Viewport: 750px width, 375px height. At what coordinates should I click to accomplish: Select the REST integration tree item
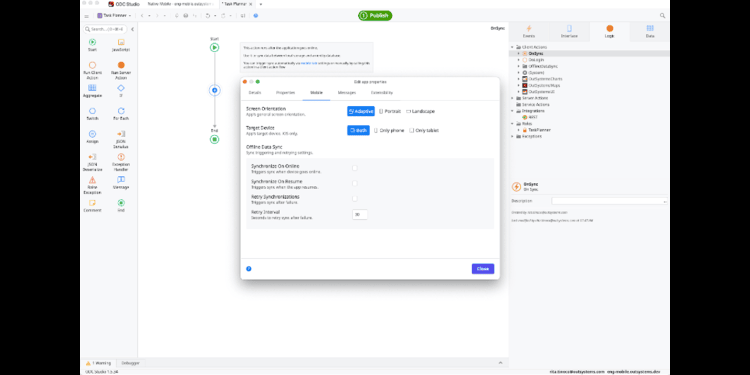click(x=529, y=117)
